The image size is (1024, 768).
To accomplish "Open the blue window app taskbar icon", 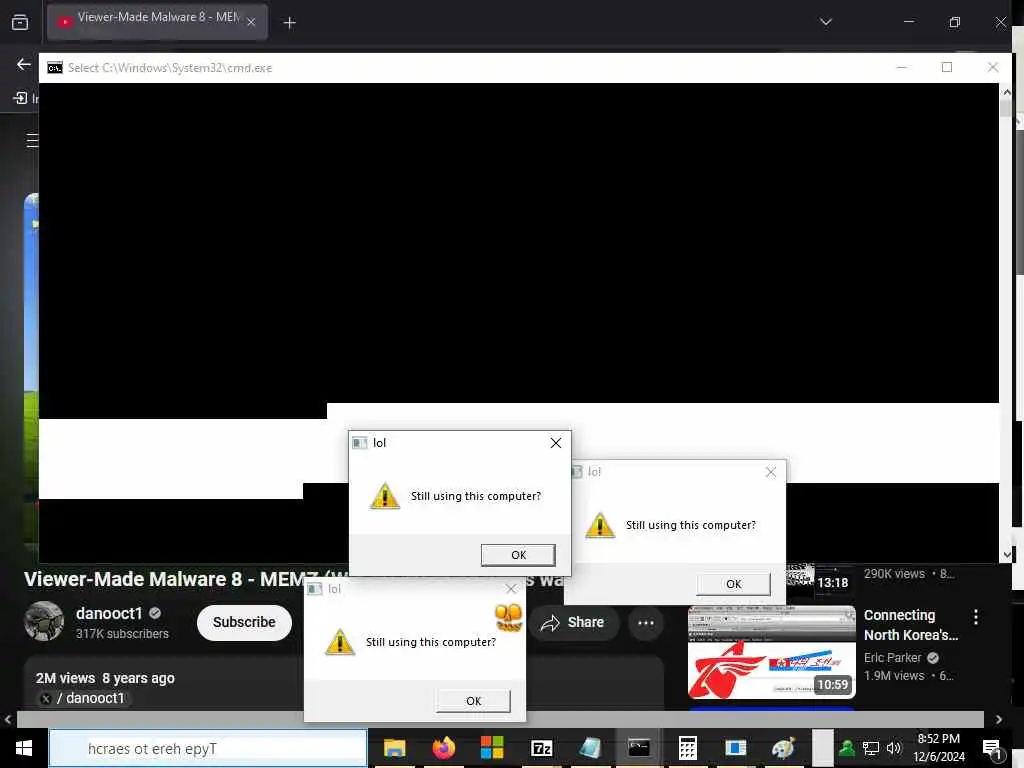I will 736,748.
